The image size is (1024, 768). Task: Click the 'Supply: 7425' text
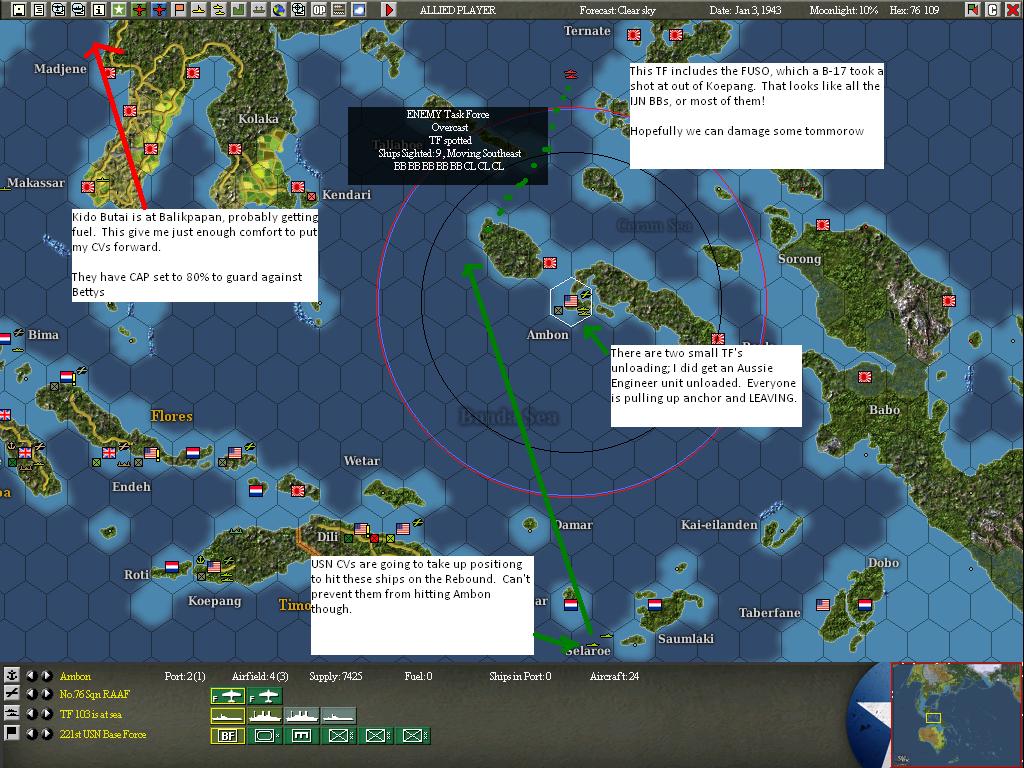click(x=338, y=676)
